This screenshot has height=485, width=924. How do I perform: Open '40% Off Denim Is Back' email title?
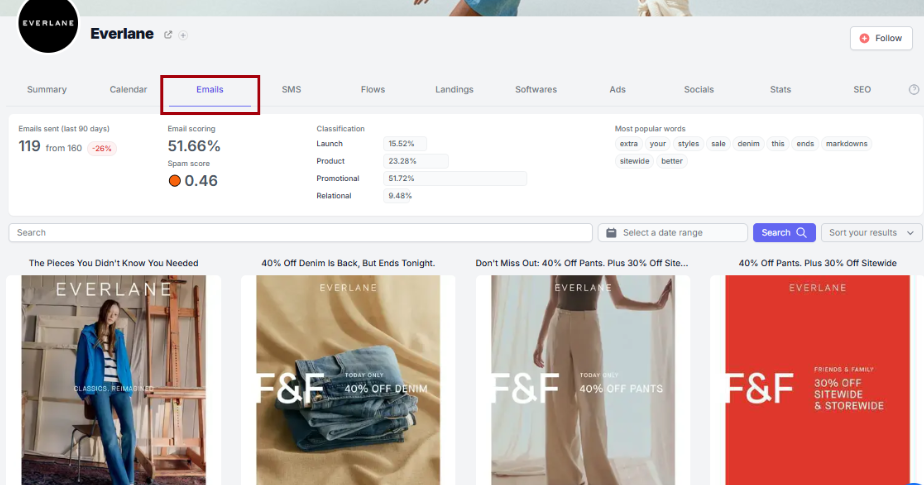coord(348,263)
